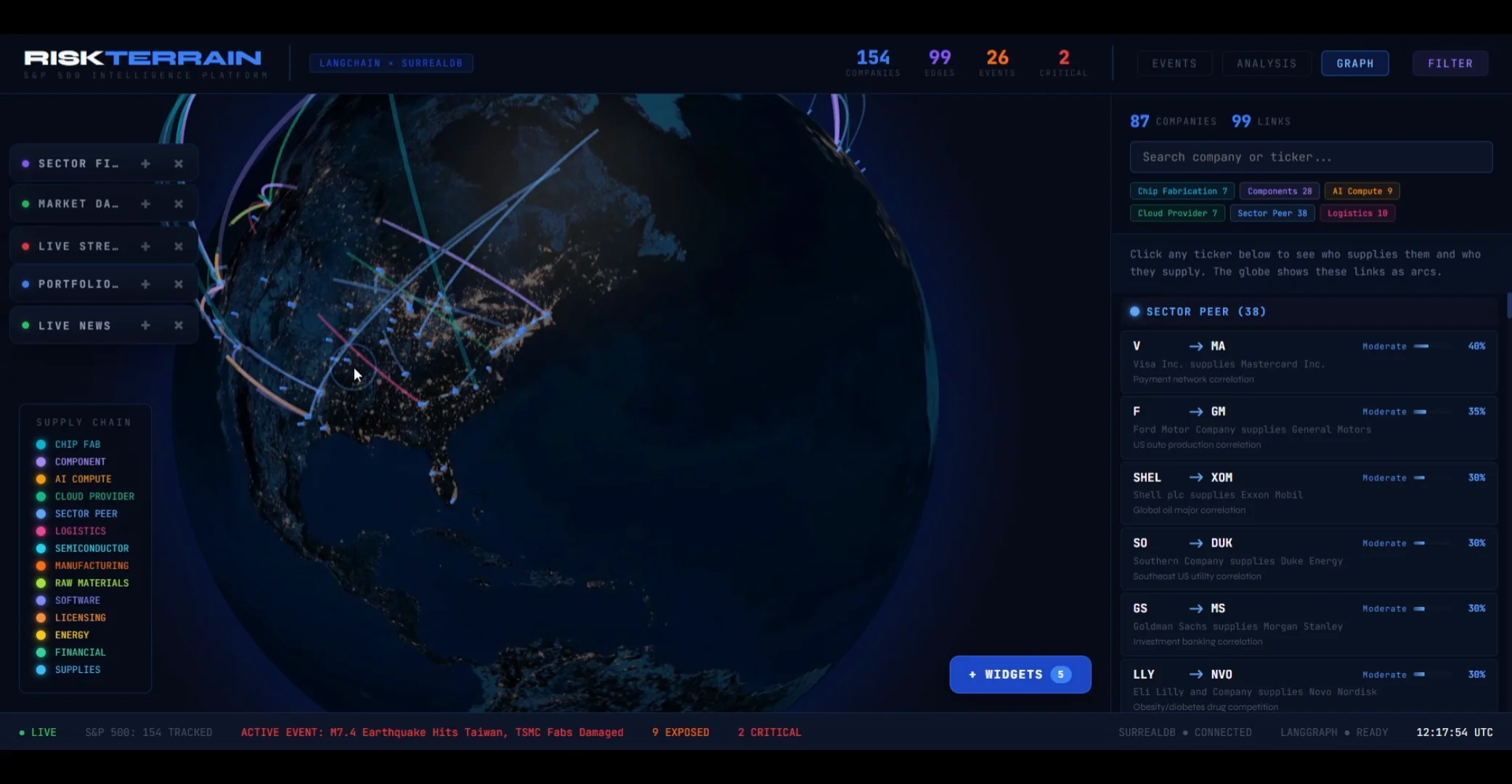Close the Market Da… widget
Screen dimensions: 1512x784
pyautogui.click(x=179, y=204)
